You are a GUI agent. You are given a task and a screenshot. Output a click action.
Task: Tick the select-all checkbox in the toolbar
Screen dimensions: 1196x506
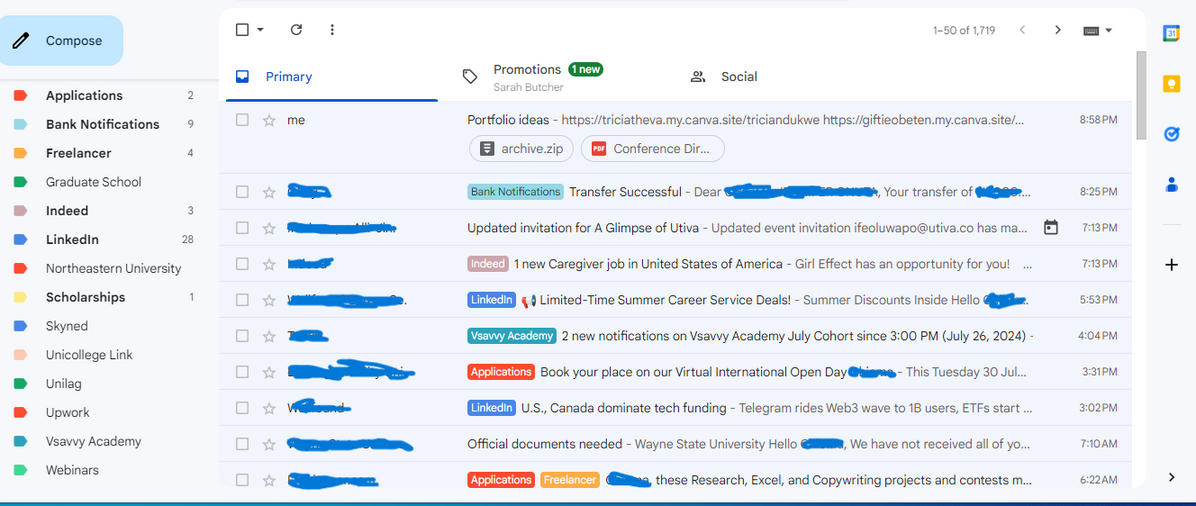[242, 30]
